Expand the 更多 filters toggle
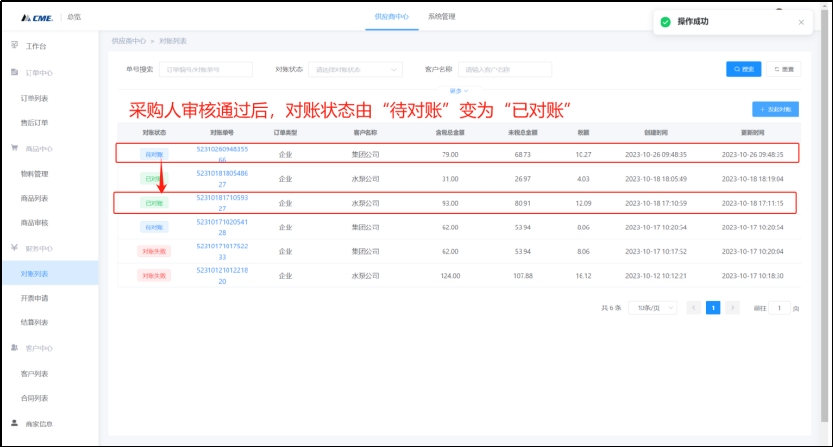Screen dimensions: 833x447 click(x=458, y=90)
